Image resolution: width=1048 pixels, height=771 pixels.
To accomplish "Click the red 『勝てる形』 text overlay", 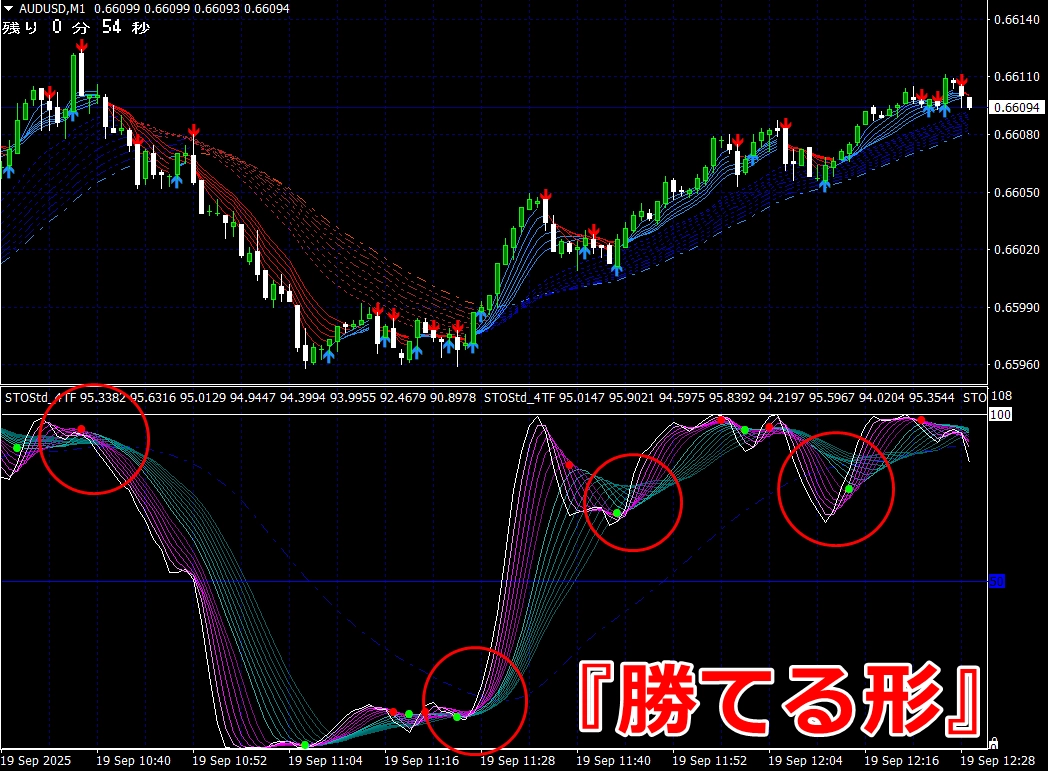I will [x=780, y=698].
